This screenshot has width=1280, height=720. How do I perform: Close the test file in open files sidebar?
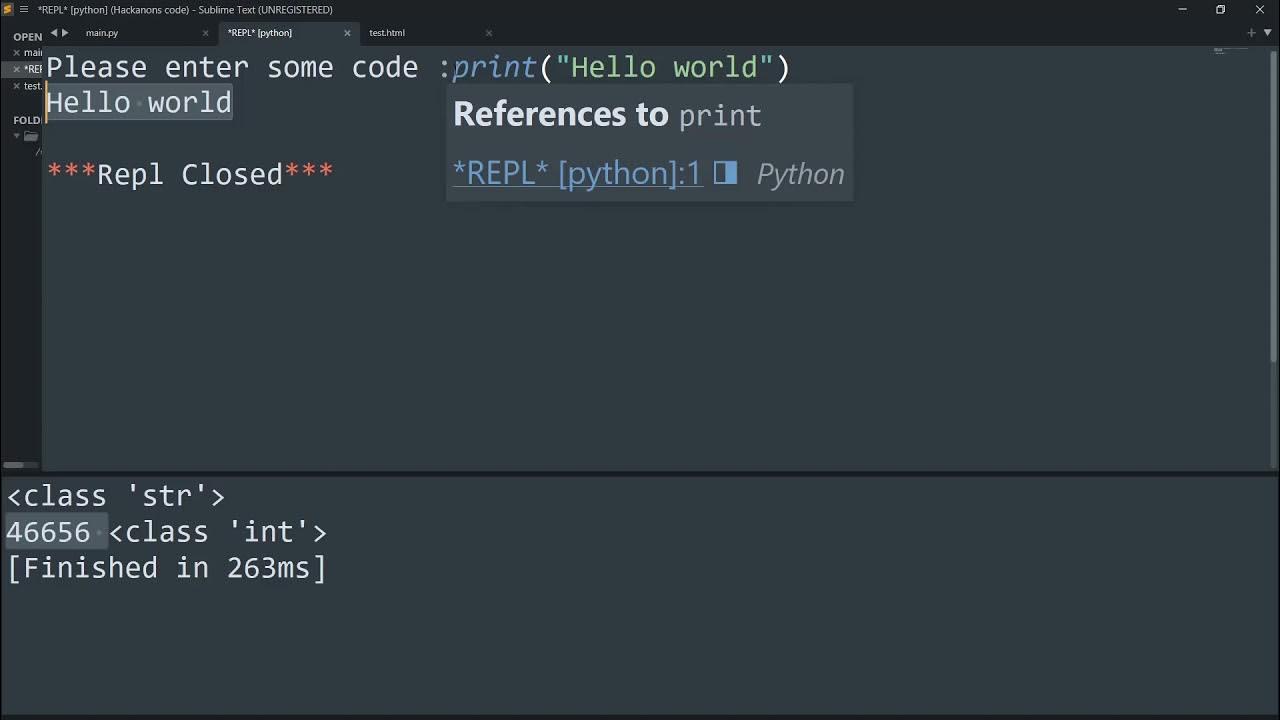click(x=16, y=86)
